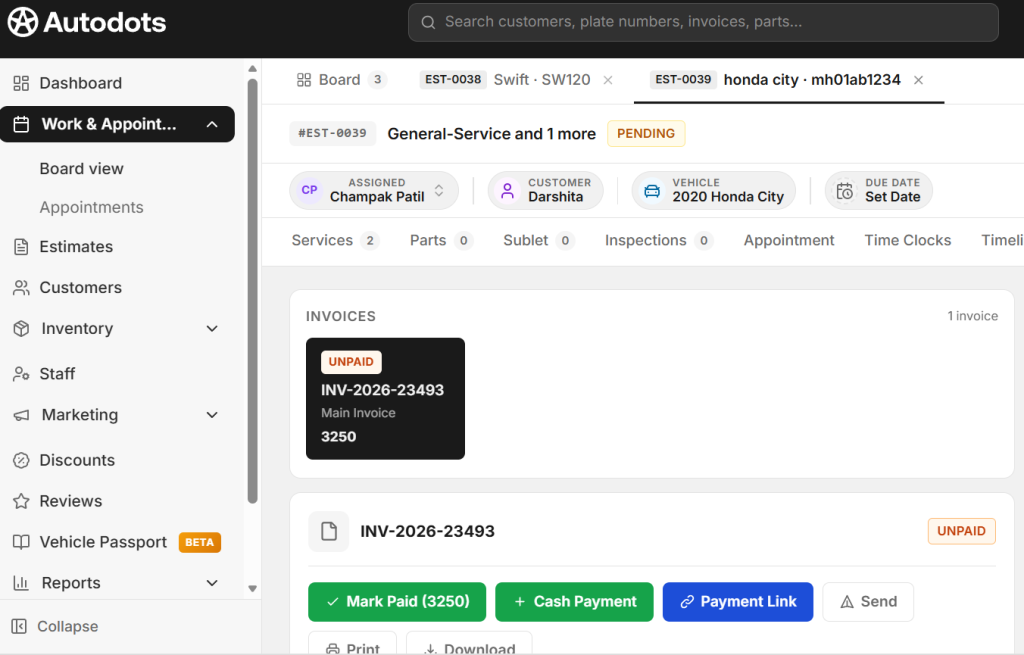Image resolution: width=1024 pixels, height=655 pixels.
Task: Open a Payment Link for the invoice
Action: click(x=737, y=602)
